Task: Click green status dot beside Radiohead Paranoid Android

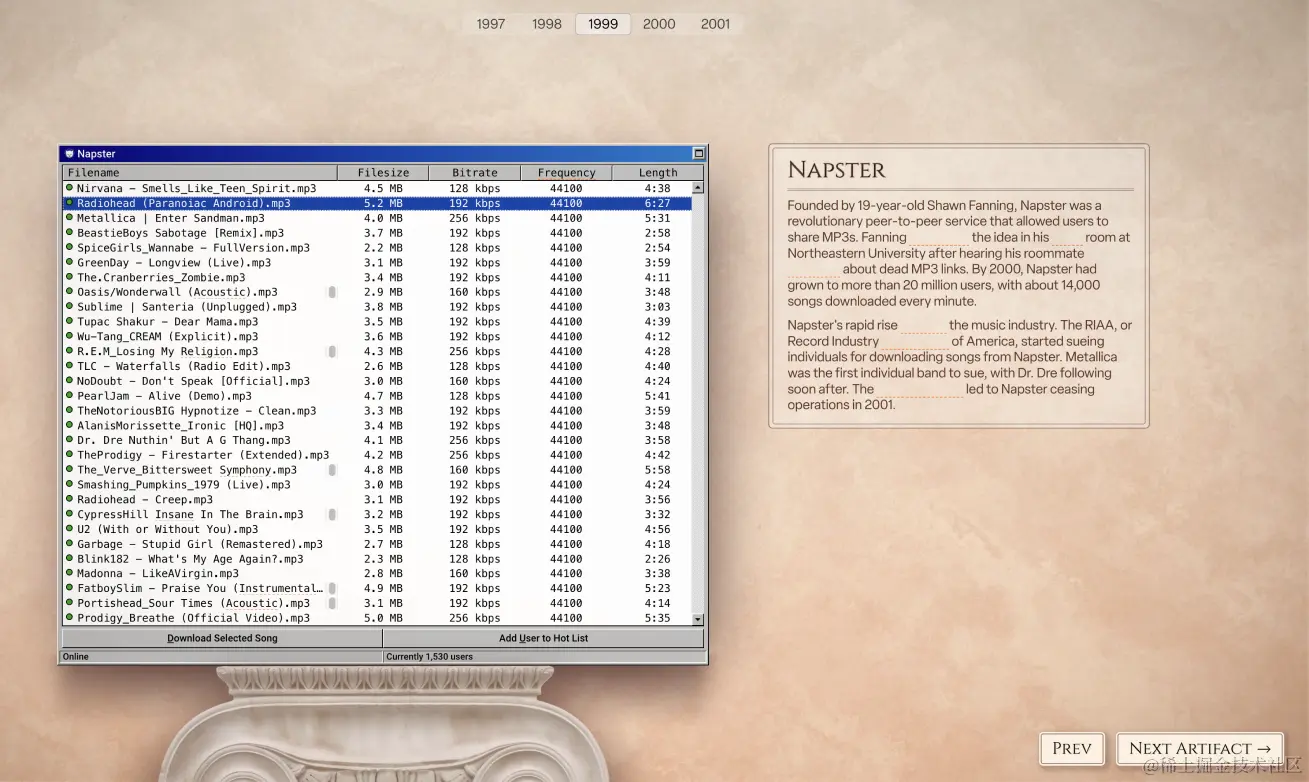Action: [70, 203]
